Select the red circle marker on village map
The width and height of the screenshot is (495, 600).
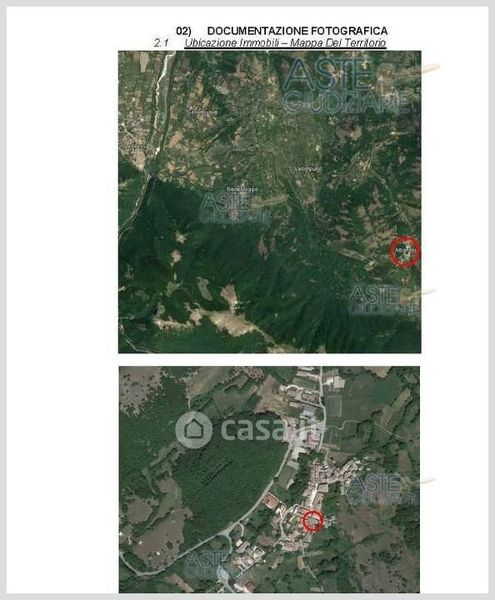(313, 521)
